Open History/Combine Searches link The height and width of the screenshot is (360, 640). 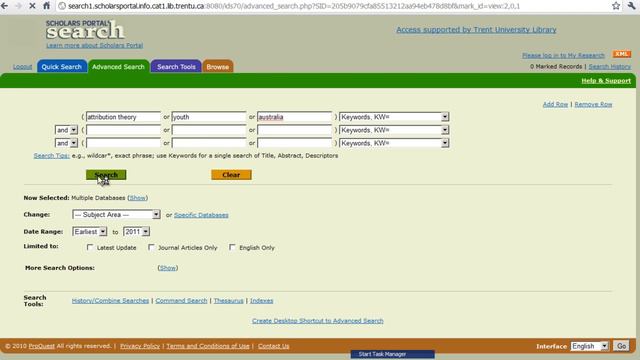click(x=110, y=300)
